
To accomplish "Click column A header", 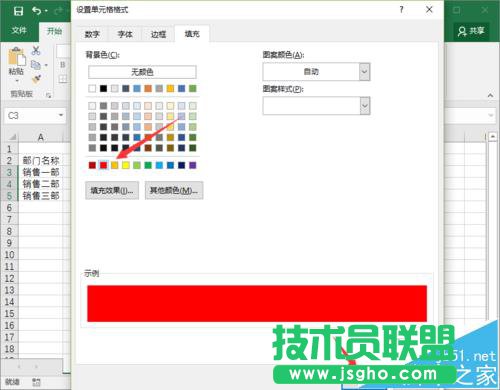I will coord(40,137).
